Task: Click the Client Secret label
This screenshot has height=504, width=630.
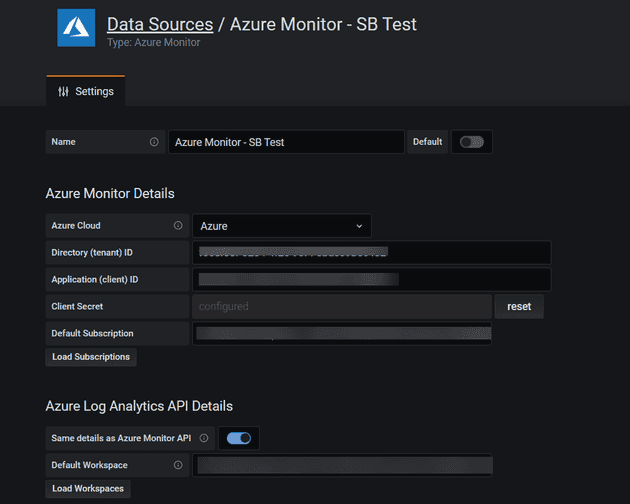Action: (x=77, y=306)
